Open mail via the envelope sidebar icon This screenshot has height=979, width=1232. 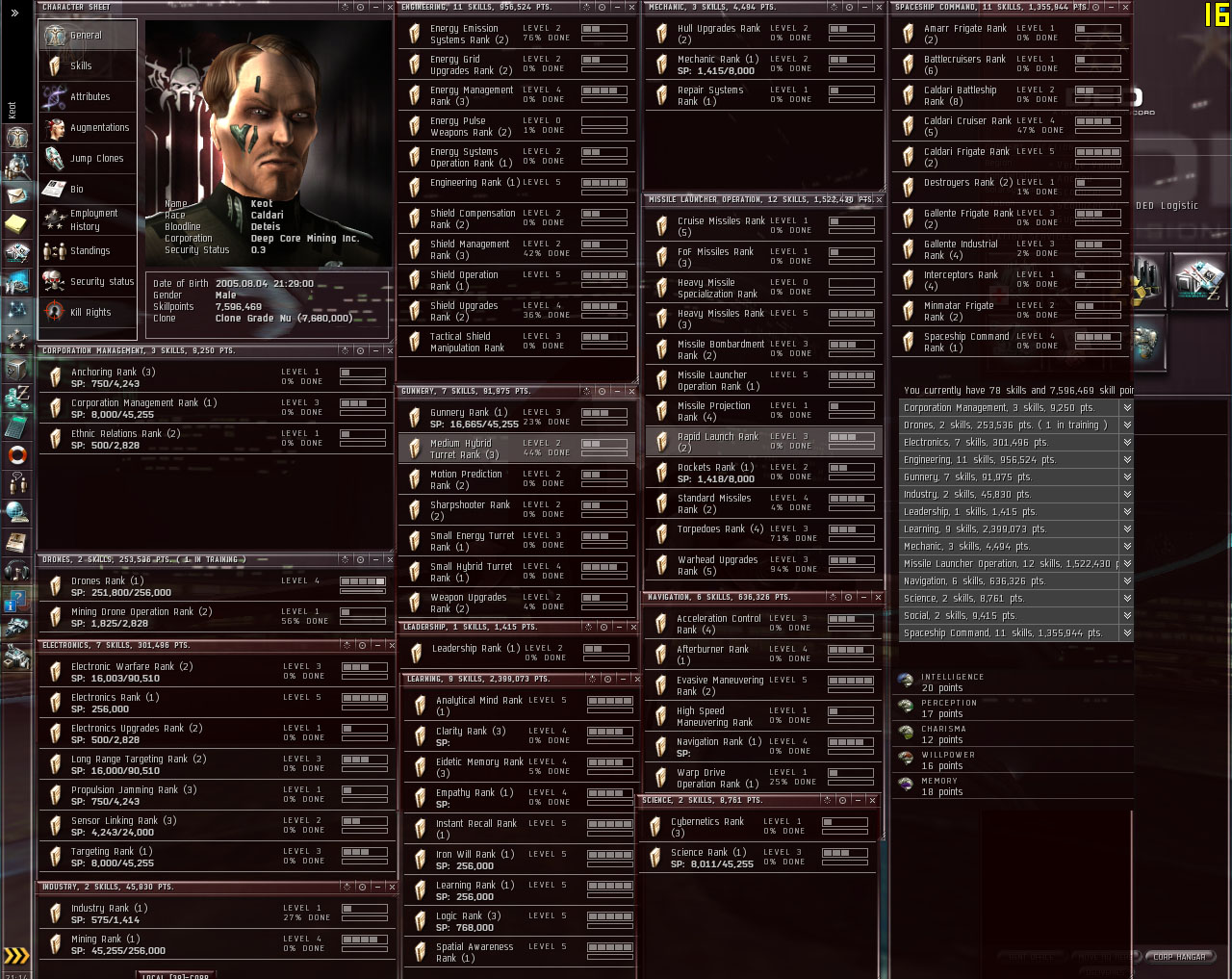point(16,195)
